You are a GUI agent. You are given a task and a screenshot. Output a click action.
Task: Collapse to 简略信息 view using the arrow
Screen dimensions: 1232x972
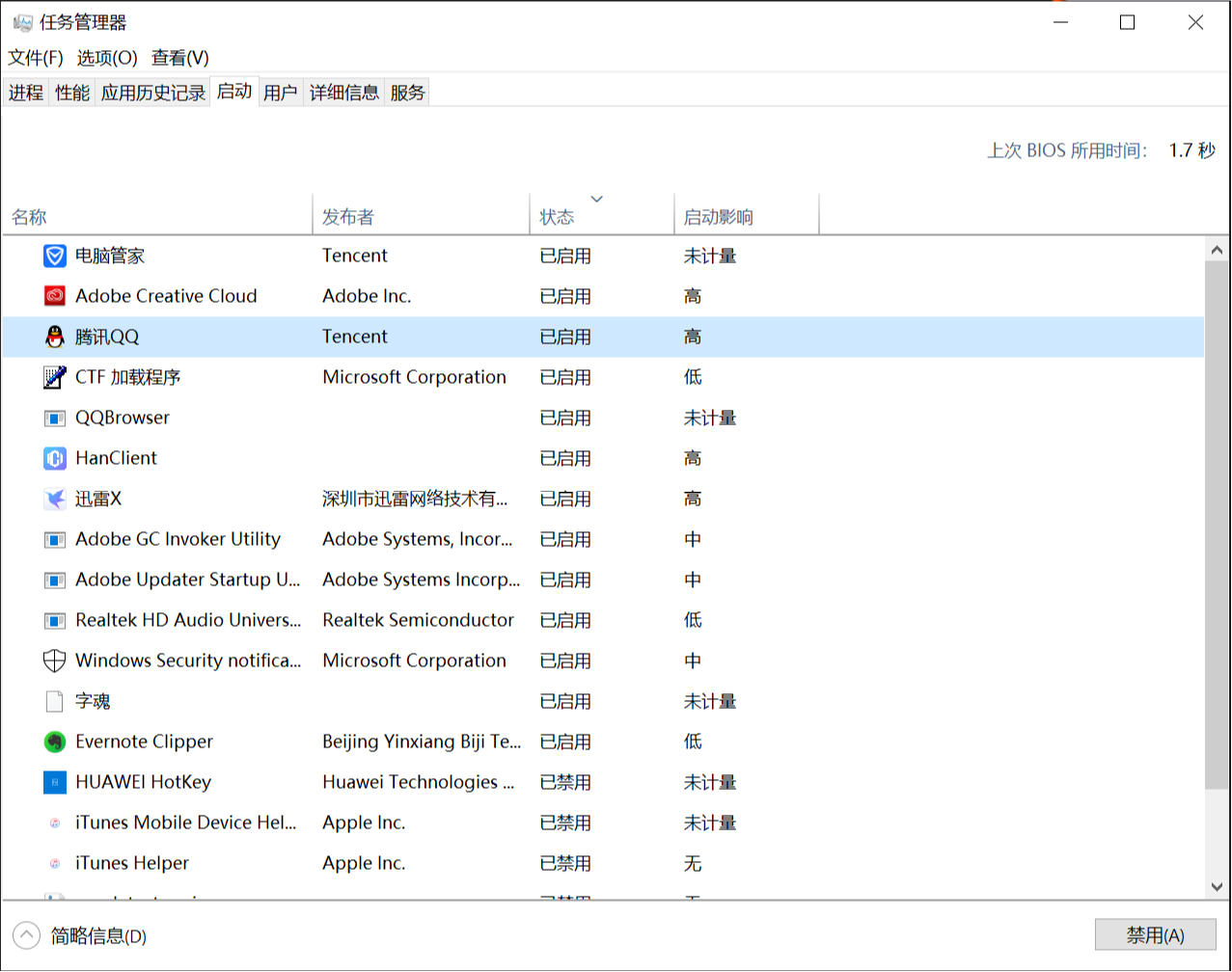click(x=26, y=935)
